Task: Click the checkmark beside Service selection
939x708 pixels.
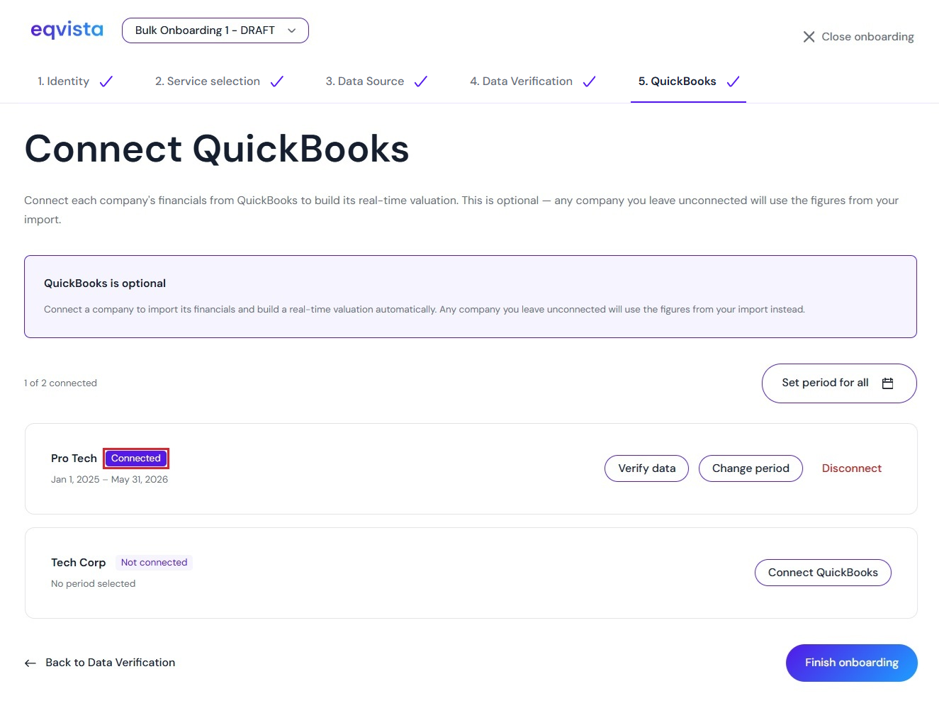Action: [x=277, y=81]
